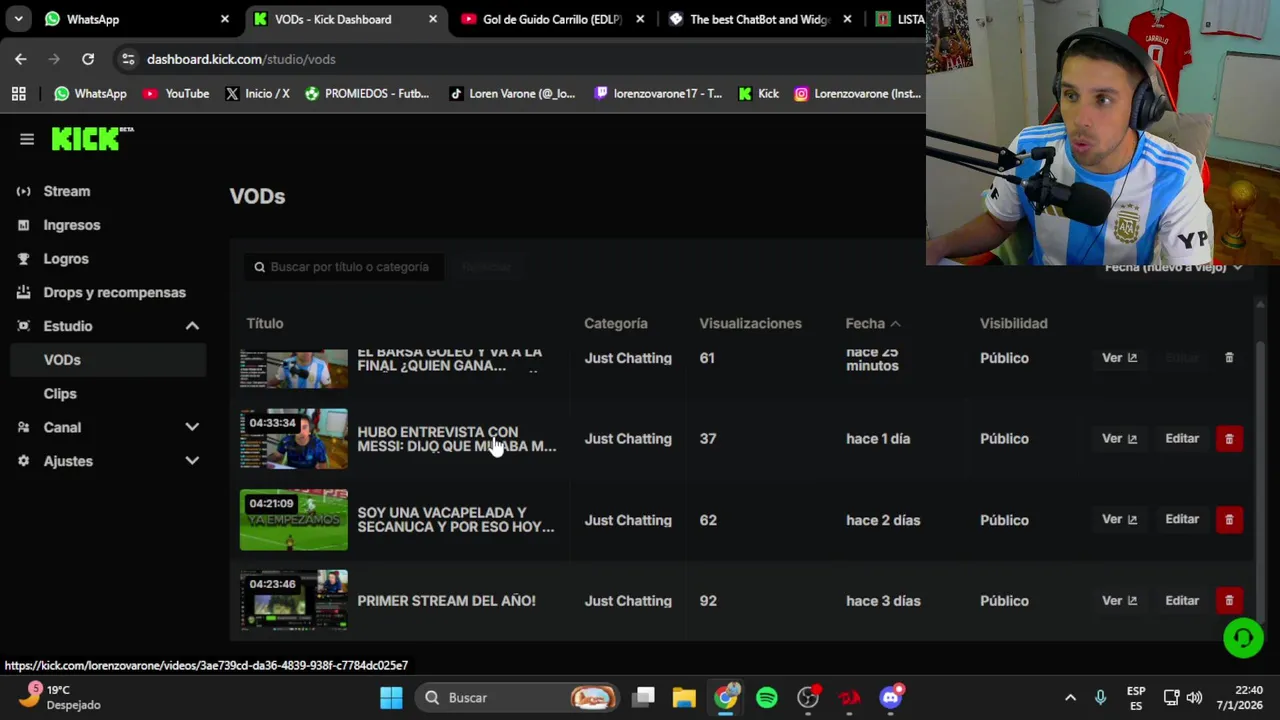
Task: Open the 04:21:09 VOD thumbnail
Action: click(294, 519)
